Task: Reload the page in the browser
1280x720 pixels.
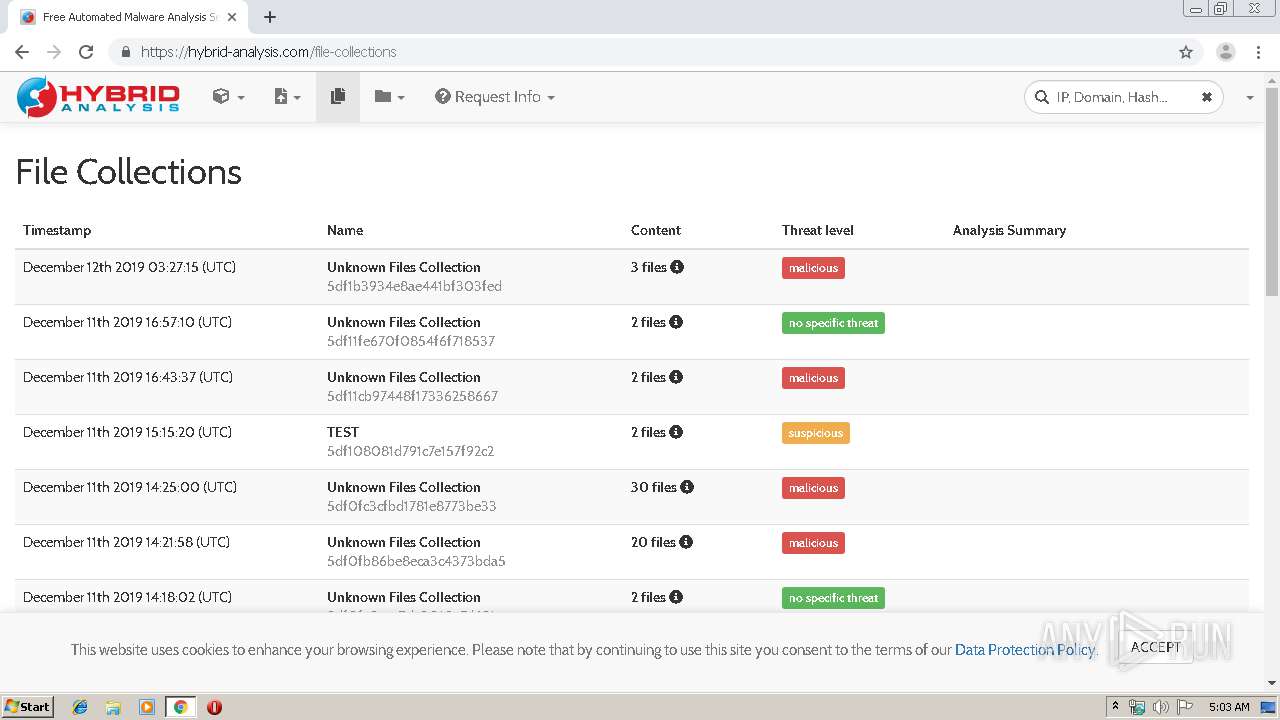Action: tap(86, 52)
